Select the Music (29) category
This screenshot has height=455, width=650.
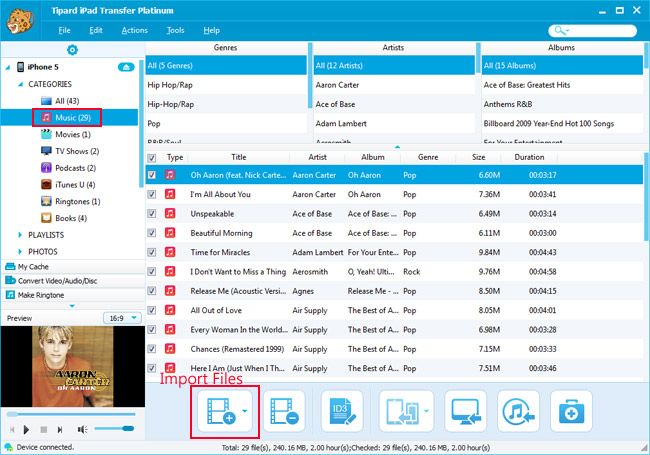(66, 118)
